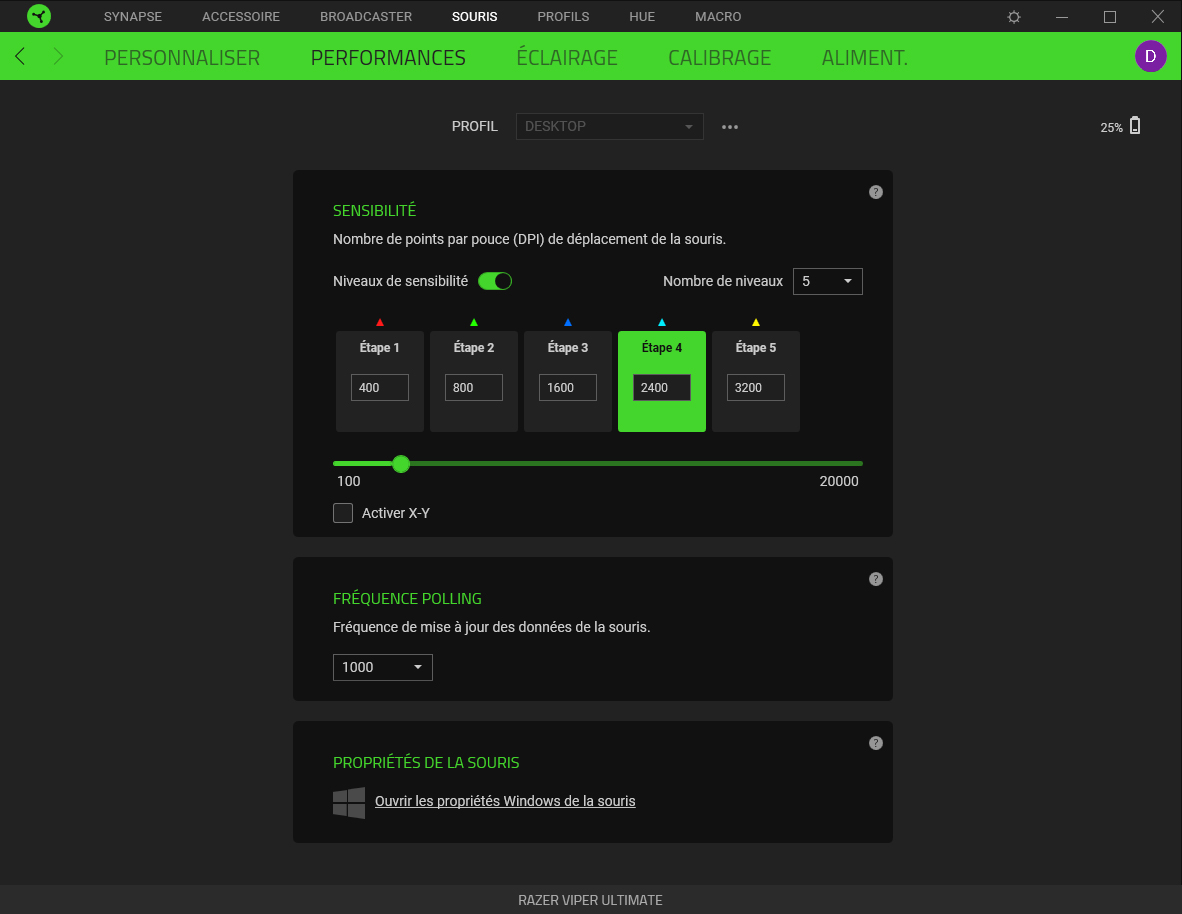Click the slider minimum value 100
The height and width of the screenshot is (914, 1182).
[348, 481]
